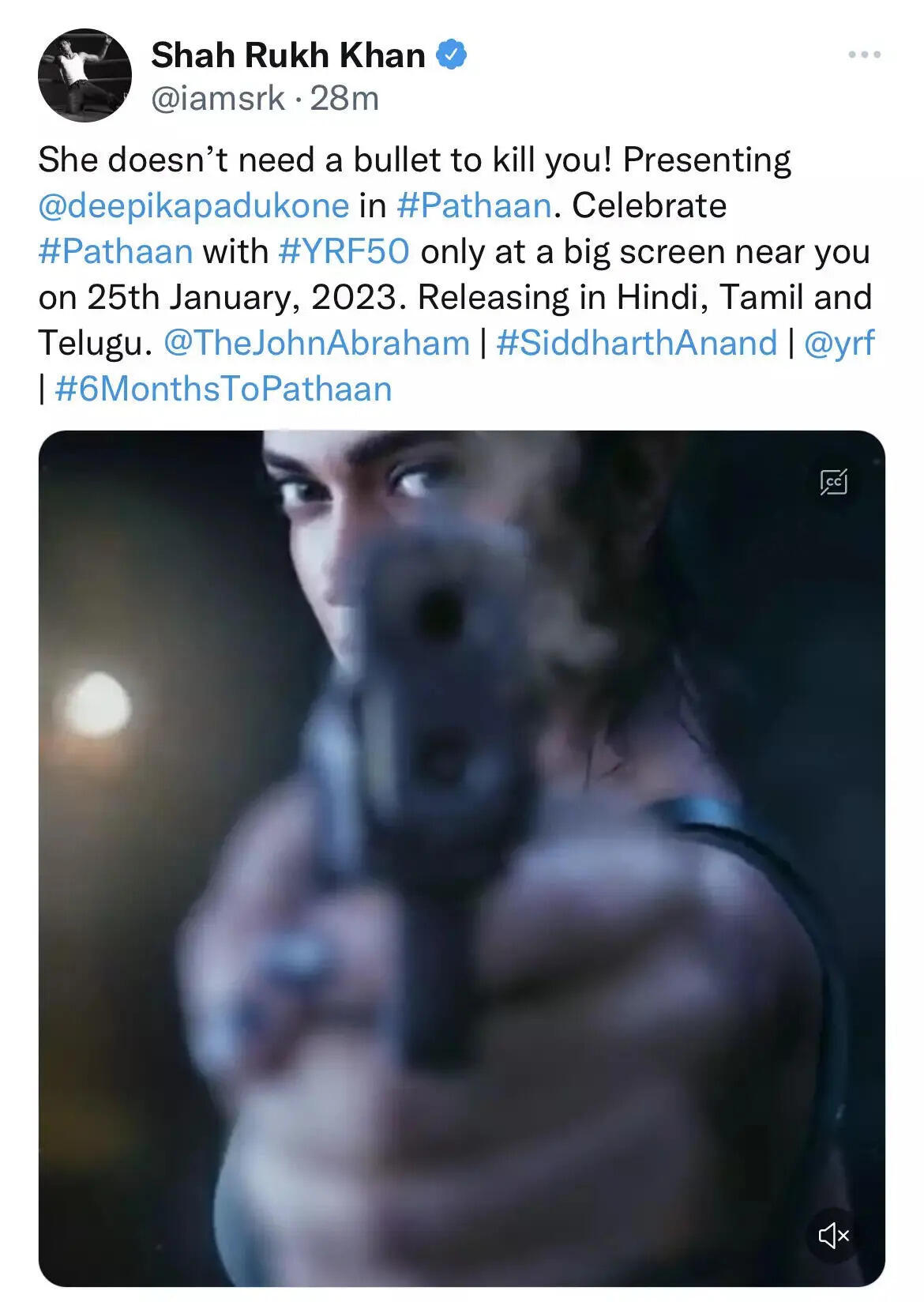Open the first #Pathaan hashtag after @deepikapadukone
The width and height of the screenshot is (924, 1302).
pyautogui.click(x=474, y=205)
